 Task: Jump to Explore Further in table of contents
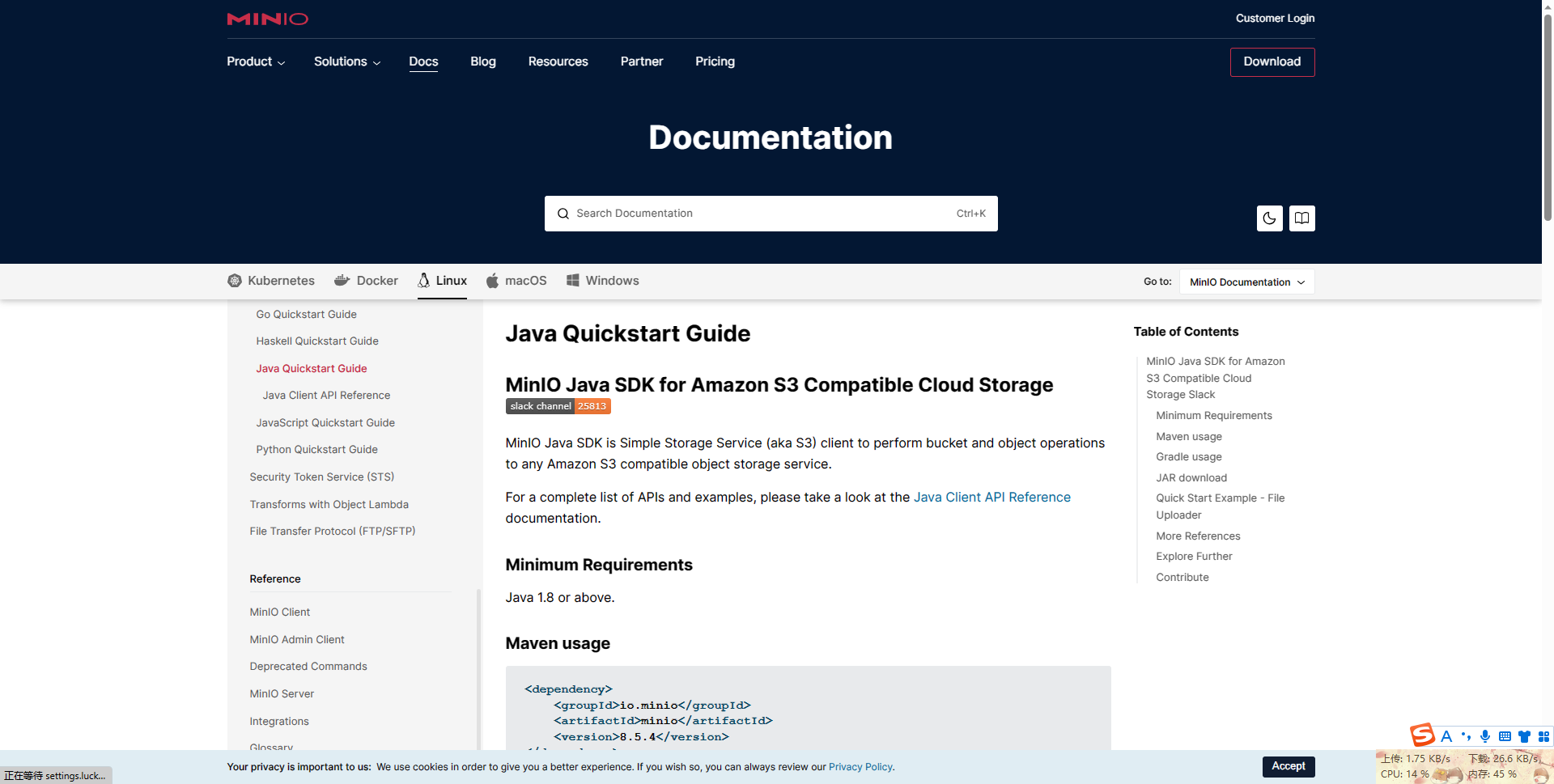pyautogui.click(x=1194, y=557)
